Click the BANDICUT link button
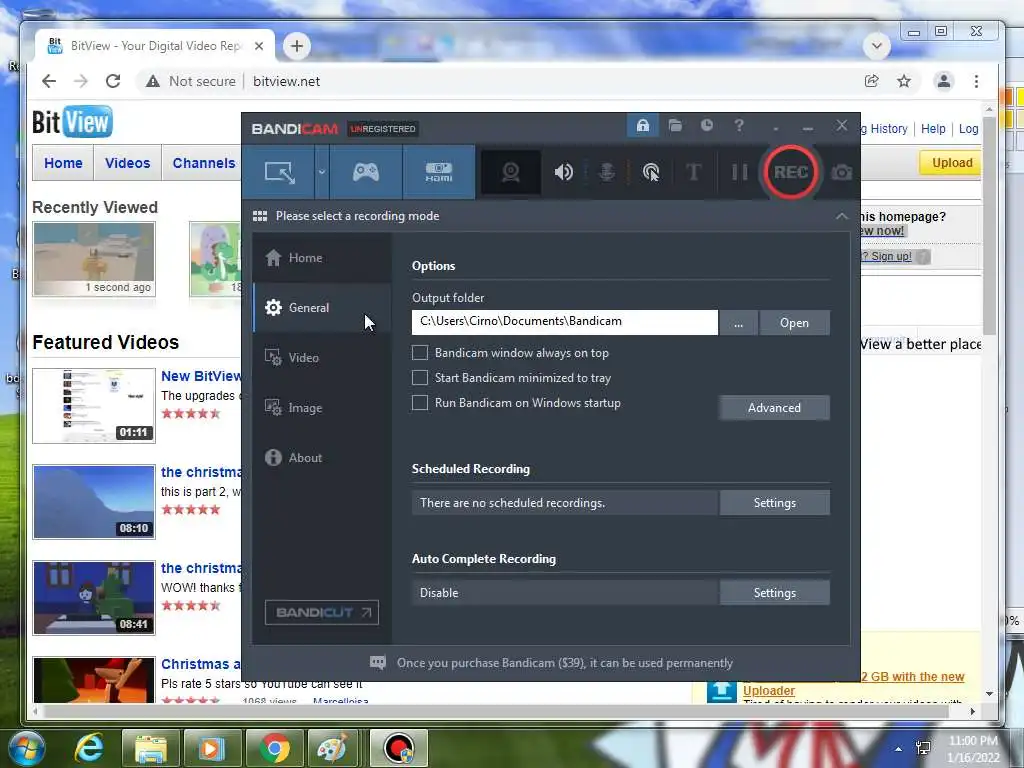Image resolution: width=1024 pixels, height=768 pixels. pyautogui.click(x=322, y=613)
